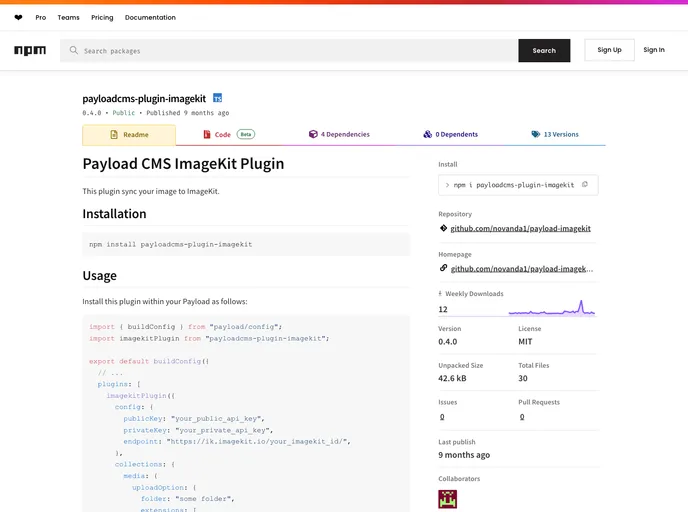Click the npm logo
Screen dimensions: 688x512
(30, 50)
